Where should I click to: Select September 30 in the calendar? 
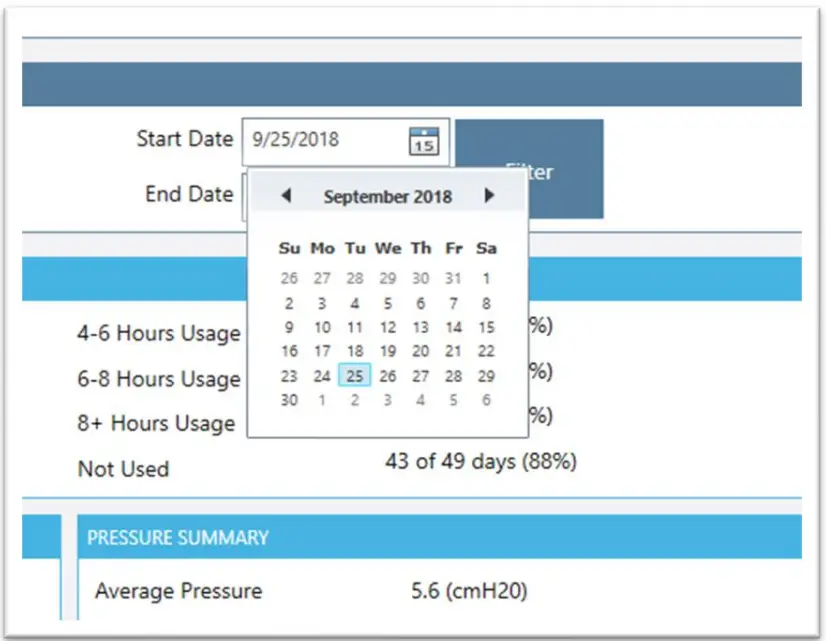289,400
